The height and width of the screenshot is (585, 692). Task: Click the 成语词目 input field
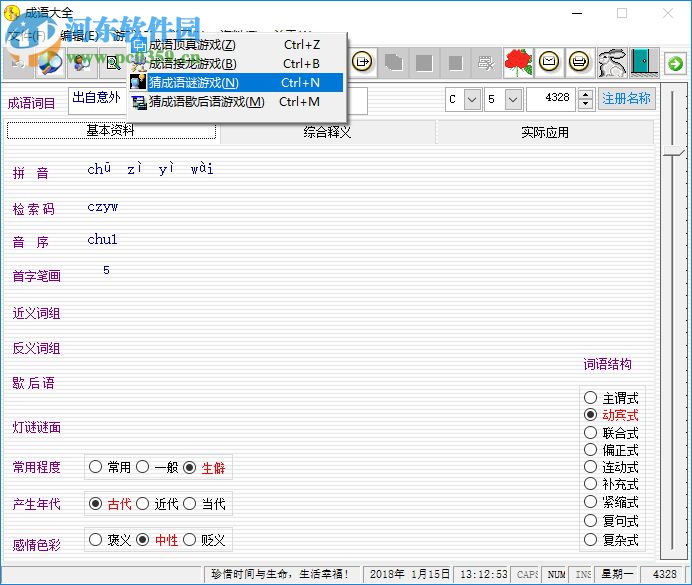point(218,101)
